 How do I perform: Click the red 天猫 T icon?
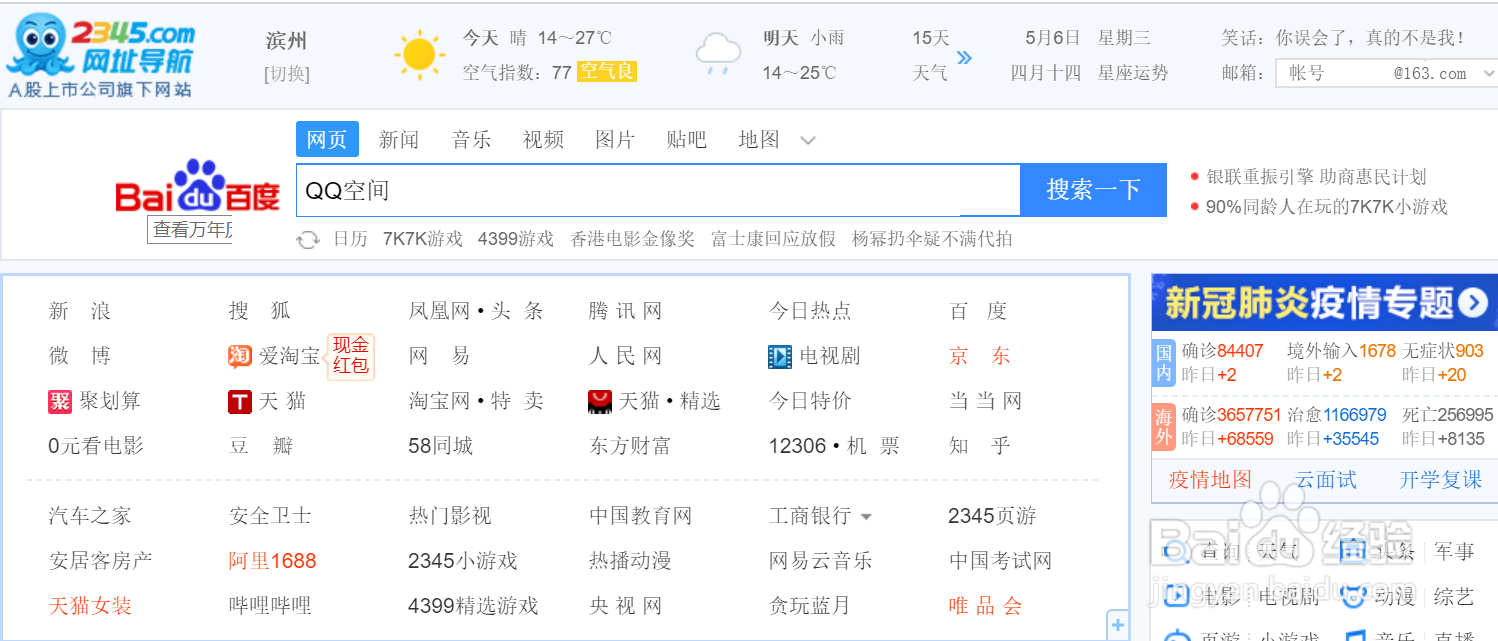[x=240, y=401]
